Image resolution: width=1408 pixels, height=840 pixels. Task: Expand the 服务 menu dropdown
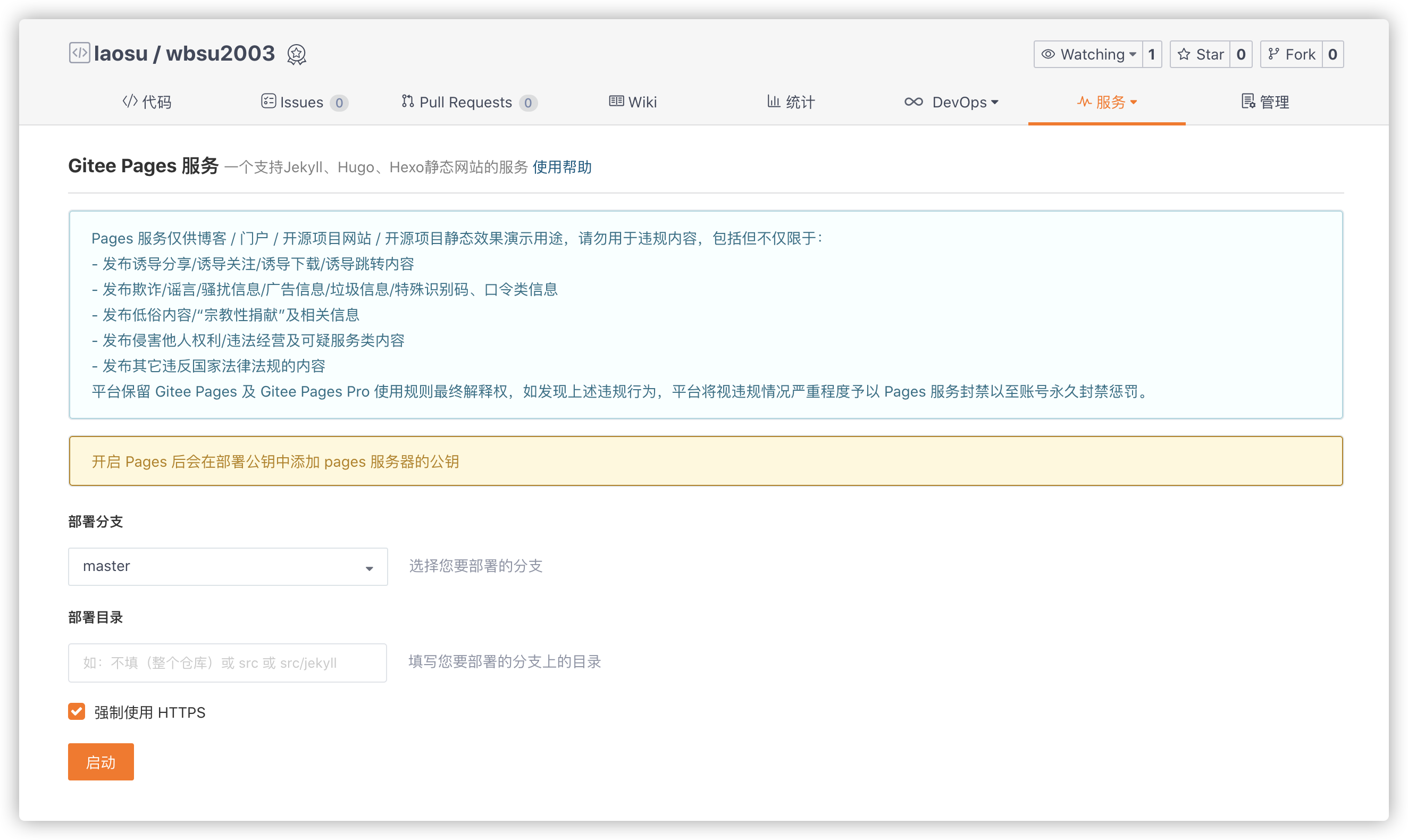pyautogui.click(x=1134, y=103)
